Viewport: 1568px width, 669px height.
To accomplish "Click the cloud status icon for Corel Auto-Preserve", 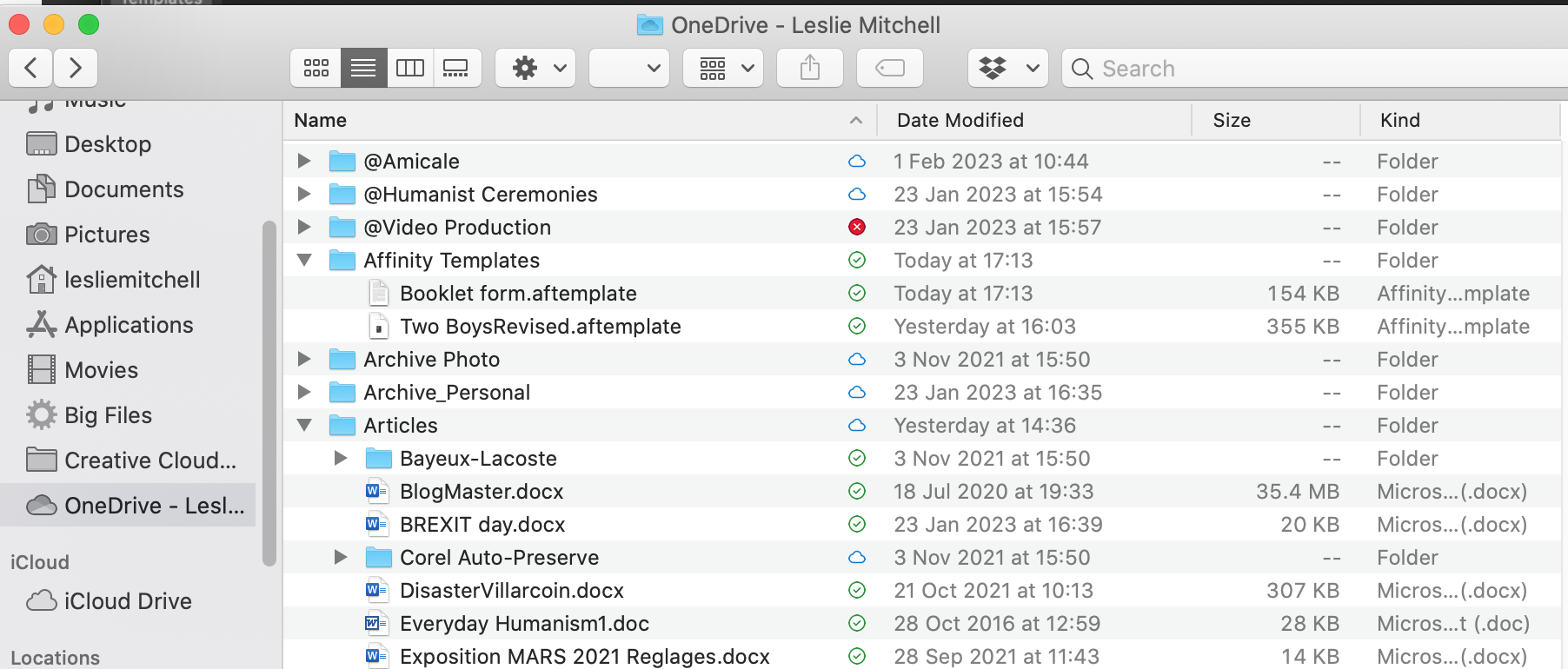I will (x=857, y=557).
